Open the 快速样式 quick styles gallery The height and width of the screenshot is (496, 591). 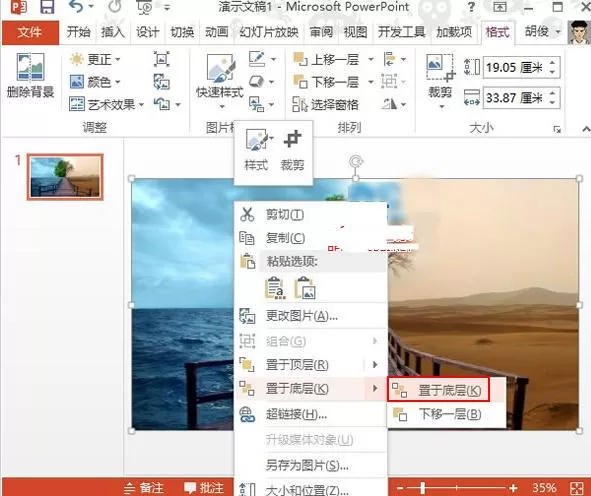tap(220, 81)
